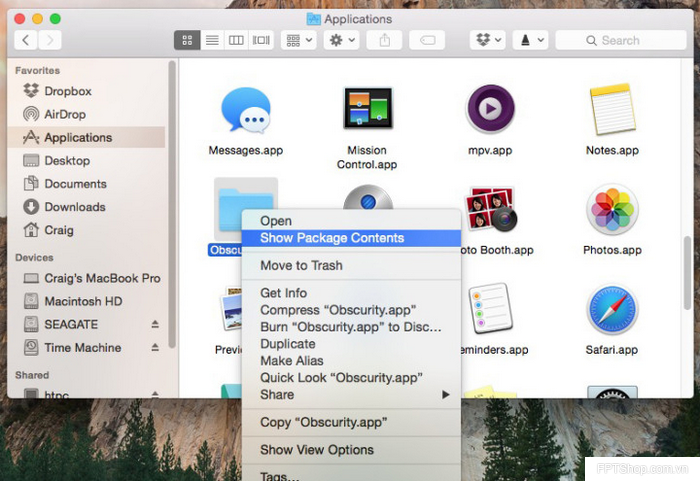Open the dropdown right of Dropbox
Image resolution: width=700 pixels, height=481 pixels.
tap(531, 40)
